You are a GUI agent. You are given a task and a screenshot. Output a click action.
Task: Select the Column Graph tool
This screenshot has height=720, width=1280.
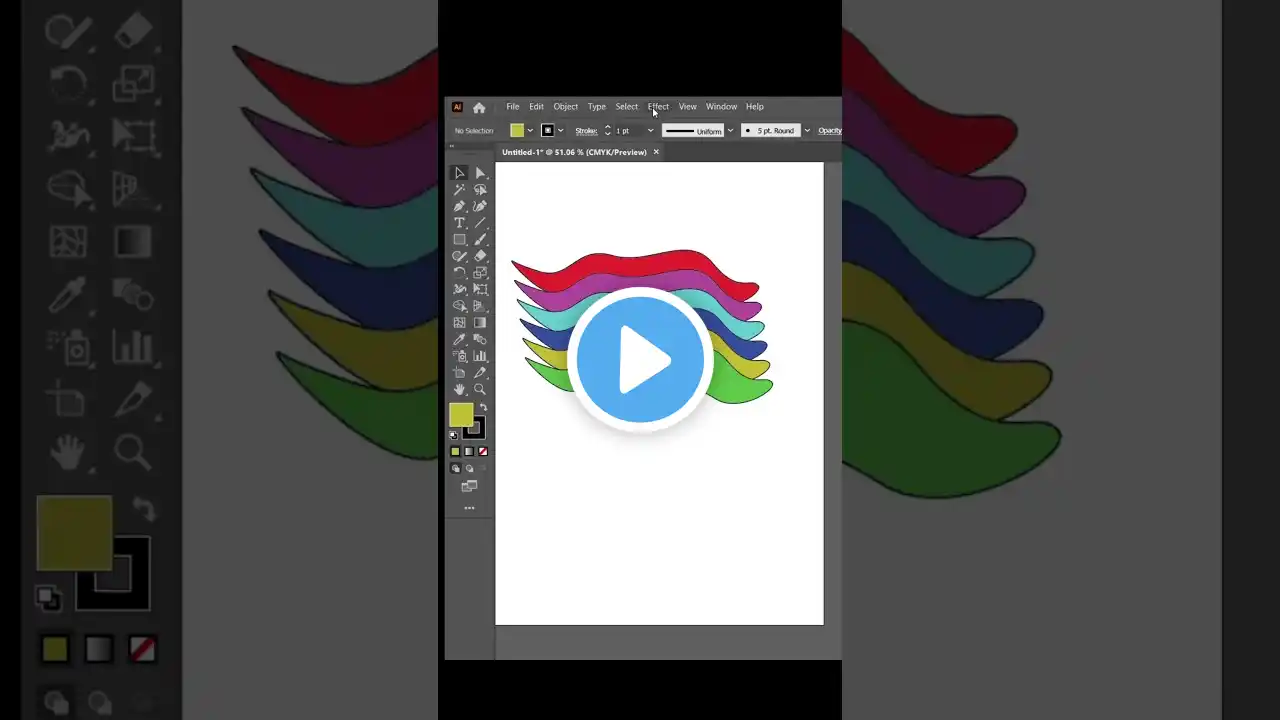pos(480,356)
